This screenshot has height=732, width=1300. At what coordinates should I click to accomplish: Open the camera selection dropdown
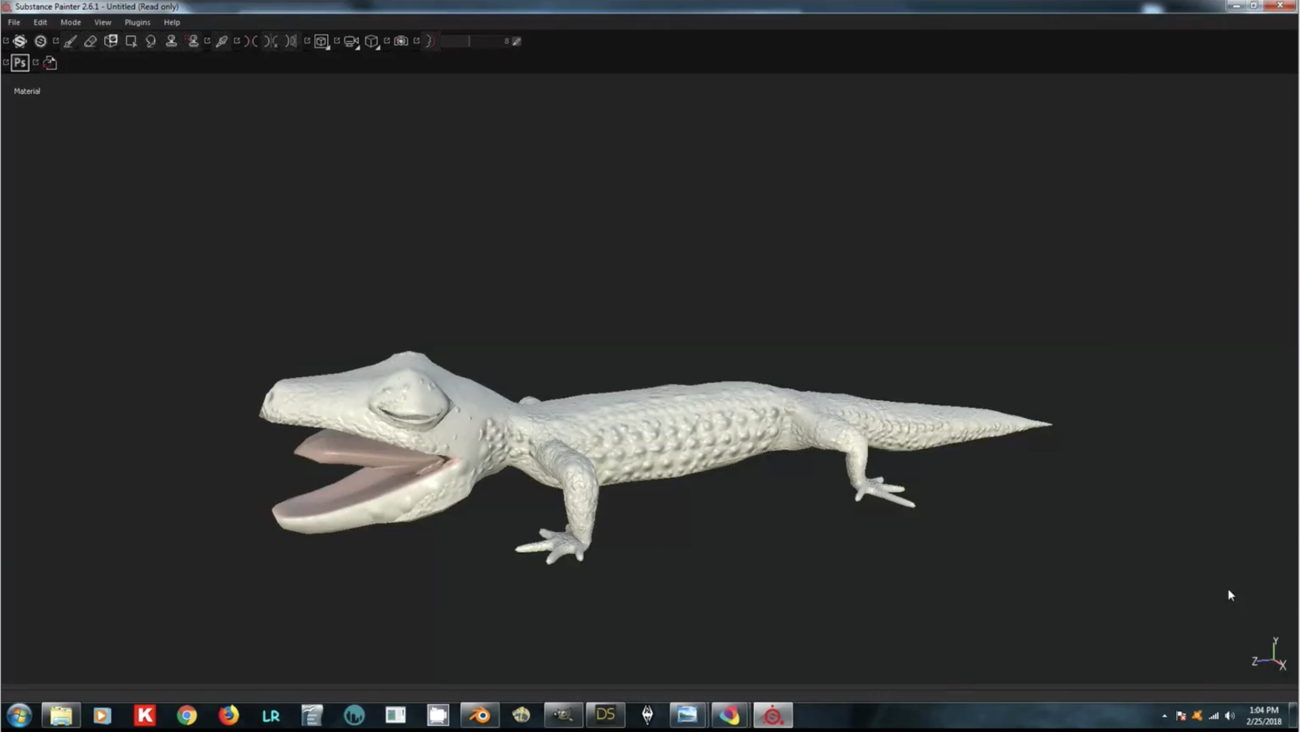coord(352,41)
